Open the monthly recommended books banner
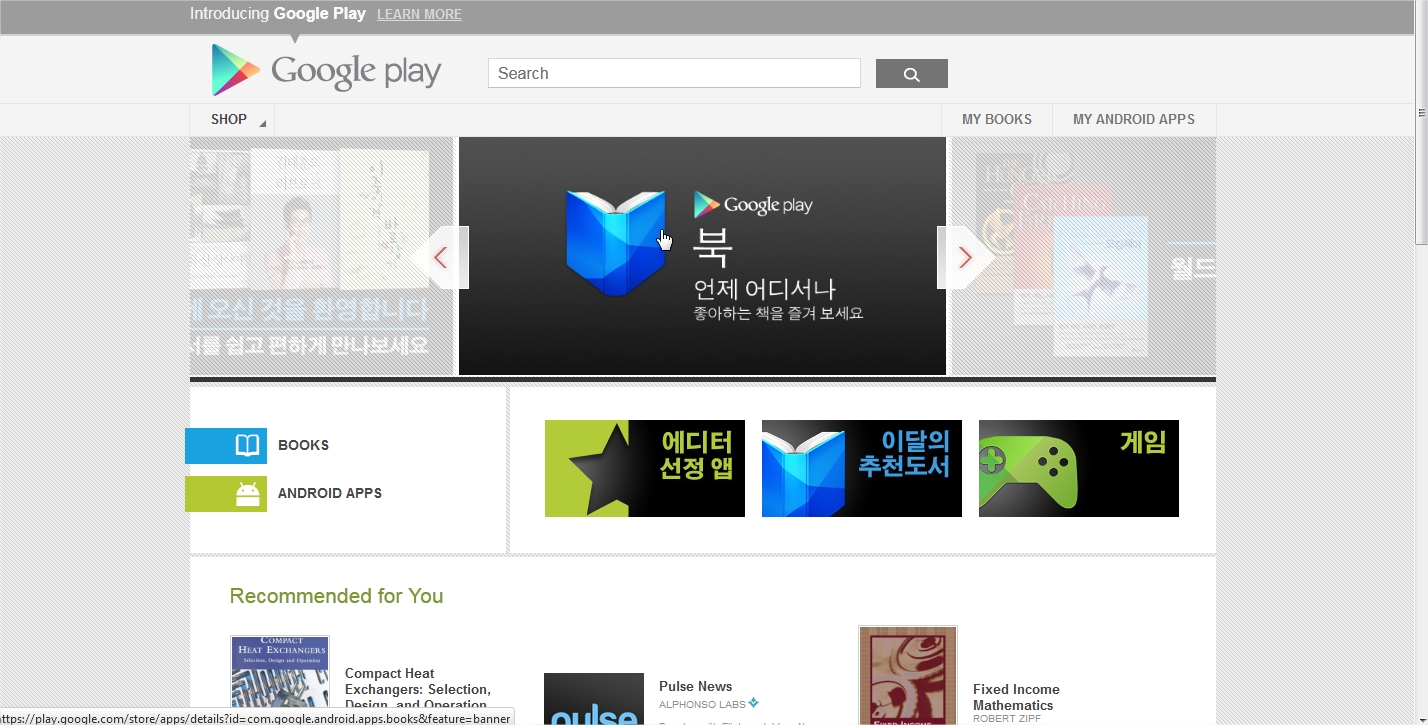Screen dimensions: 1428x725 (x=862, y=469)
